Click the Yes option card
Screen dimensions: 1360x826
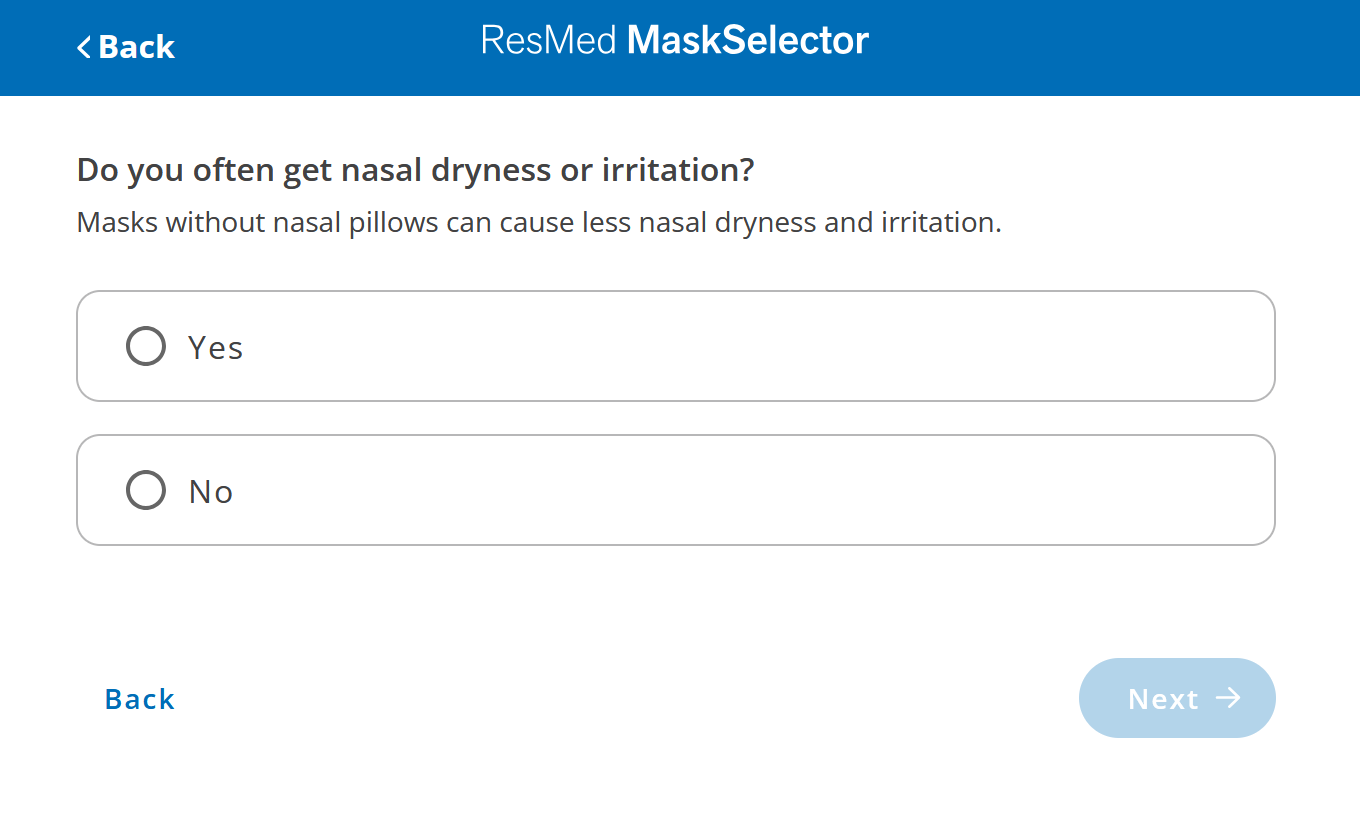coord(676,346)
